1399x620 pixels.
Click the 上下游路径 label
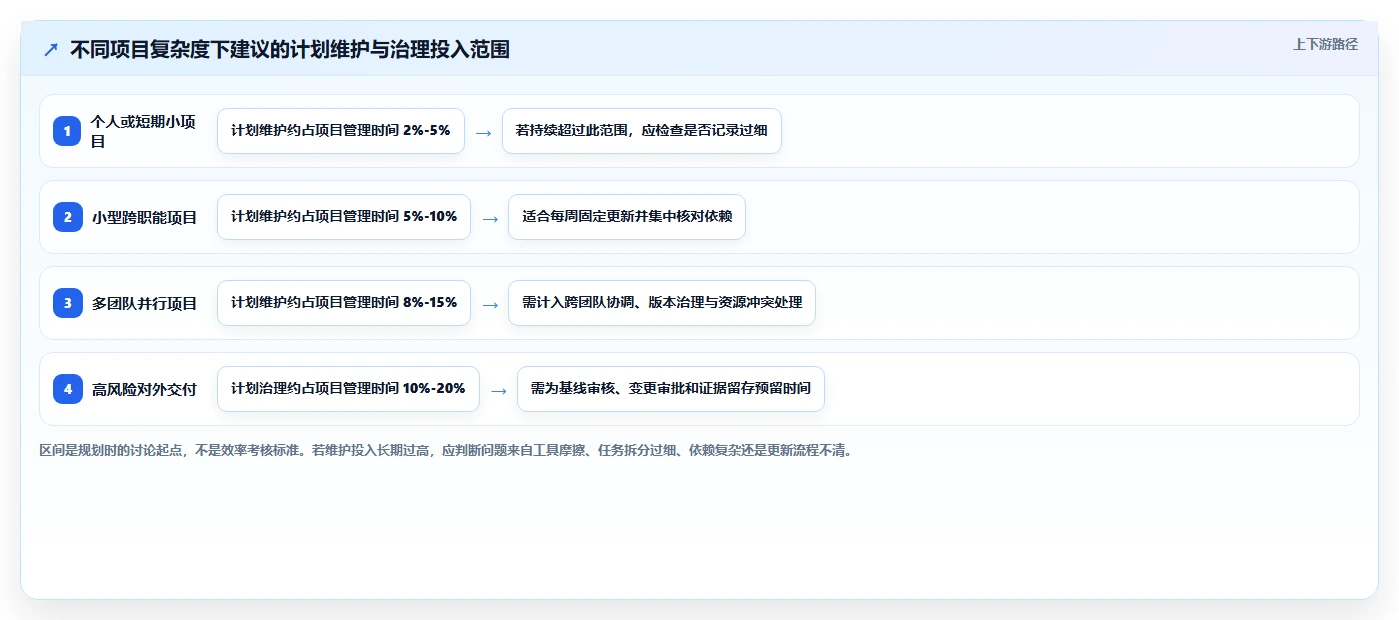click(x=1325, y=44)
